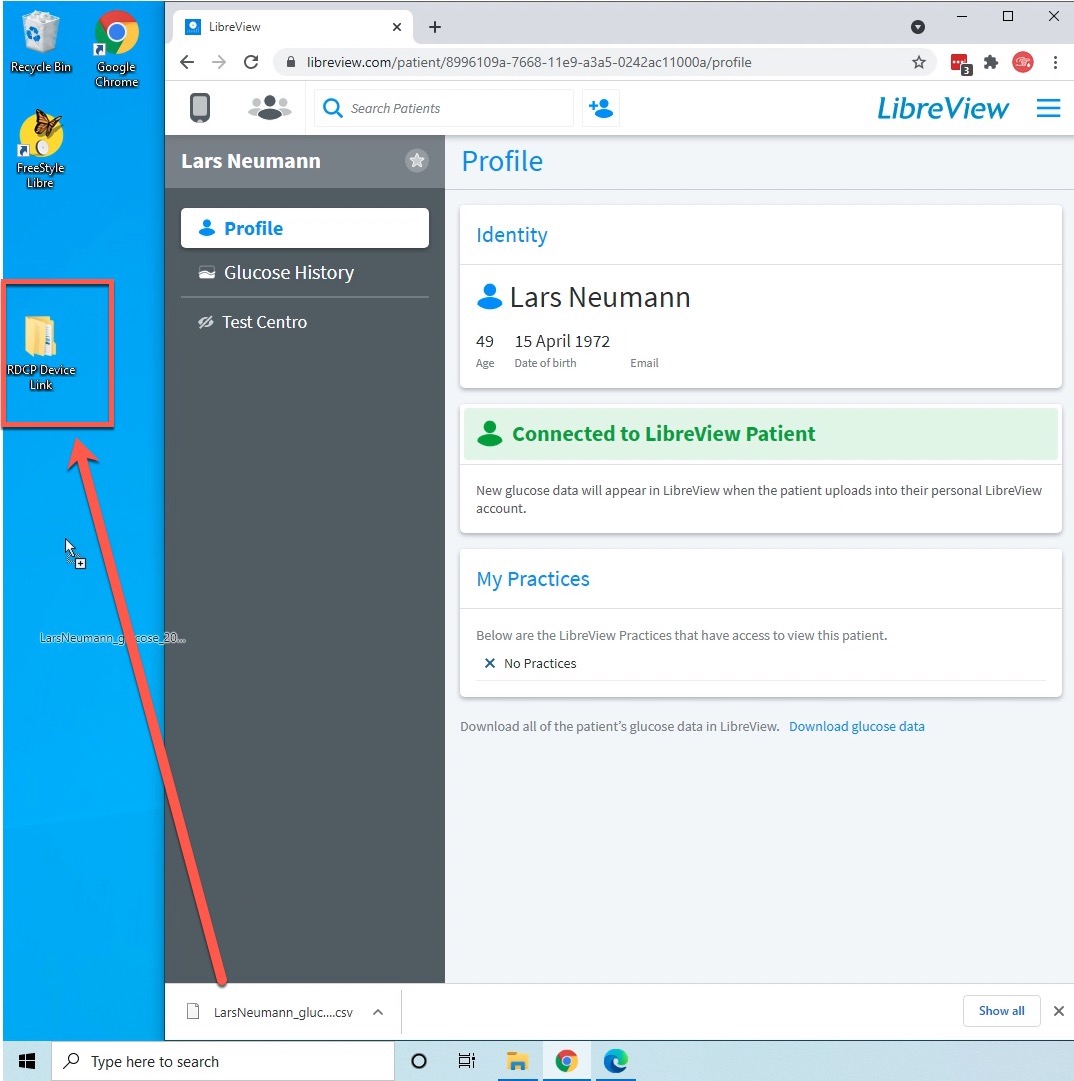Click into the Search Patients field
The width and height of the screenshot is (1074, 1081).
(x=444, y=108)
